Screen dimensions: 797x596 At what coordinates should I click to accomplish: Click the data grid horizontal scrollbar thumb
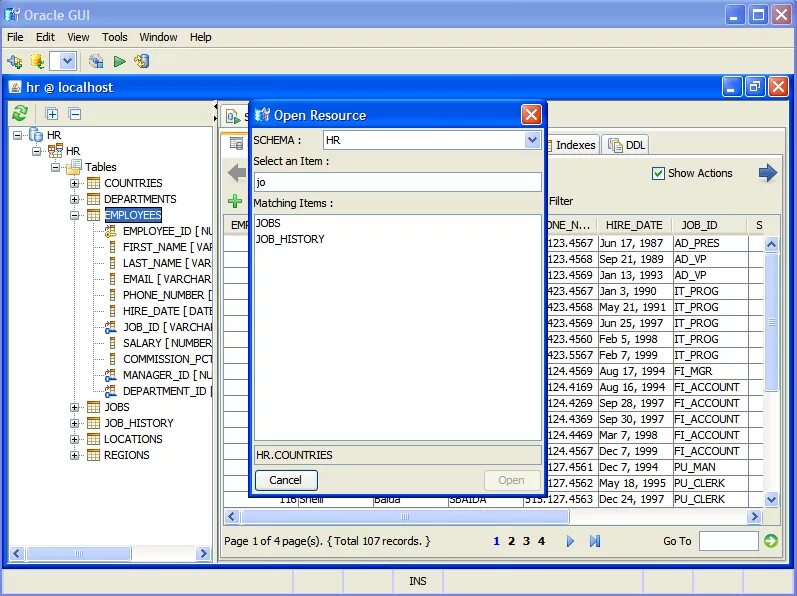tap(405, 517)
